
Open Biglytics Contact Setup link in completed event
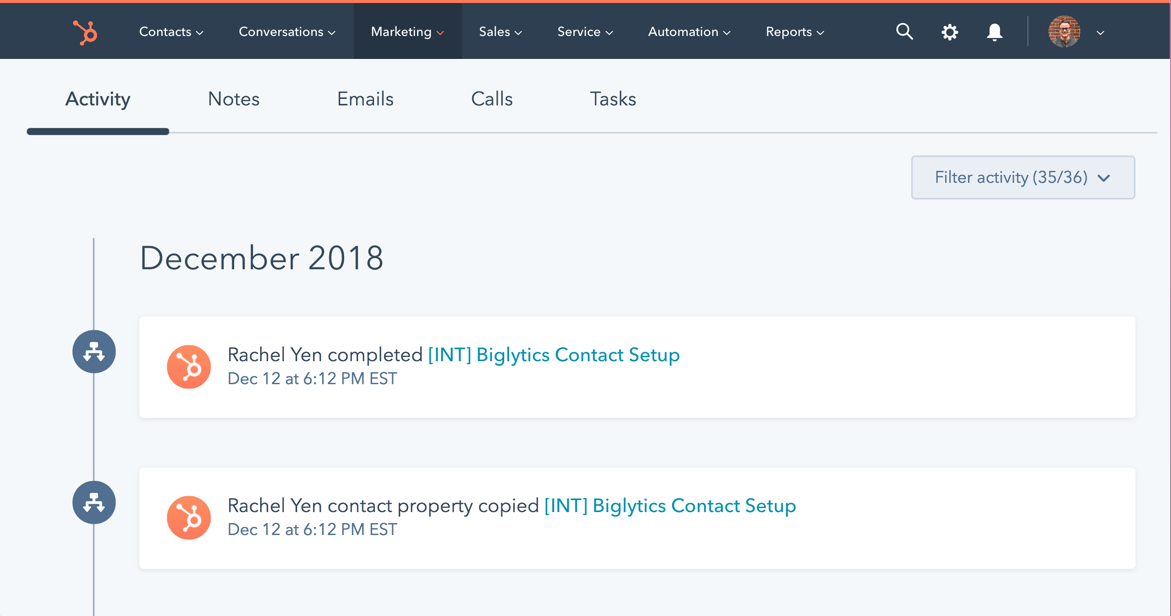click(x=554, y=355)
